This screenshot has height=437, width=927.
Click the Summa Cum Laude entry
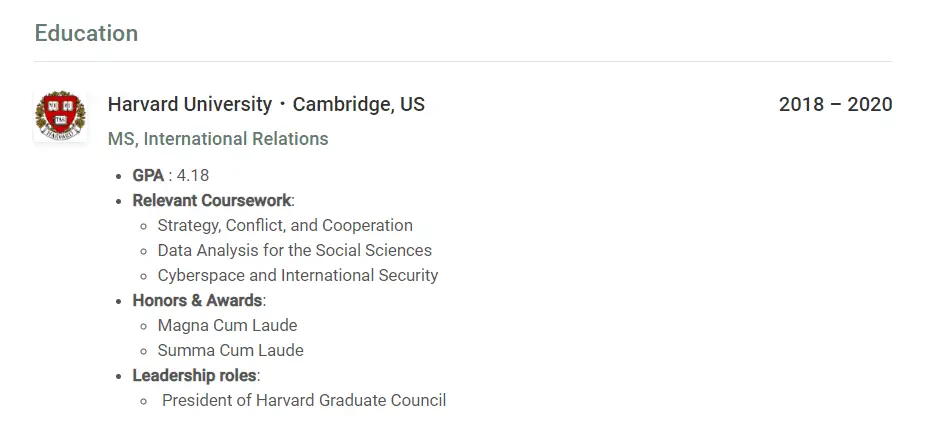pos(231,351)
